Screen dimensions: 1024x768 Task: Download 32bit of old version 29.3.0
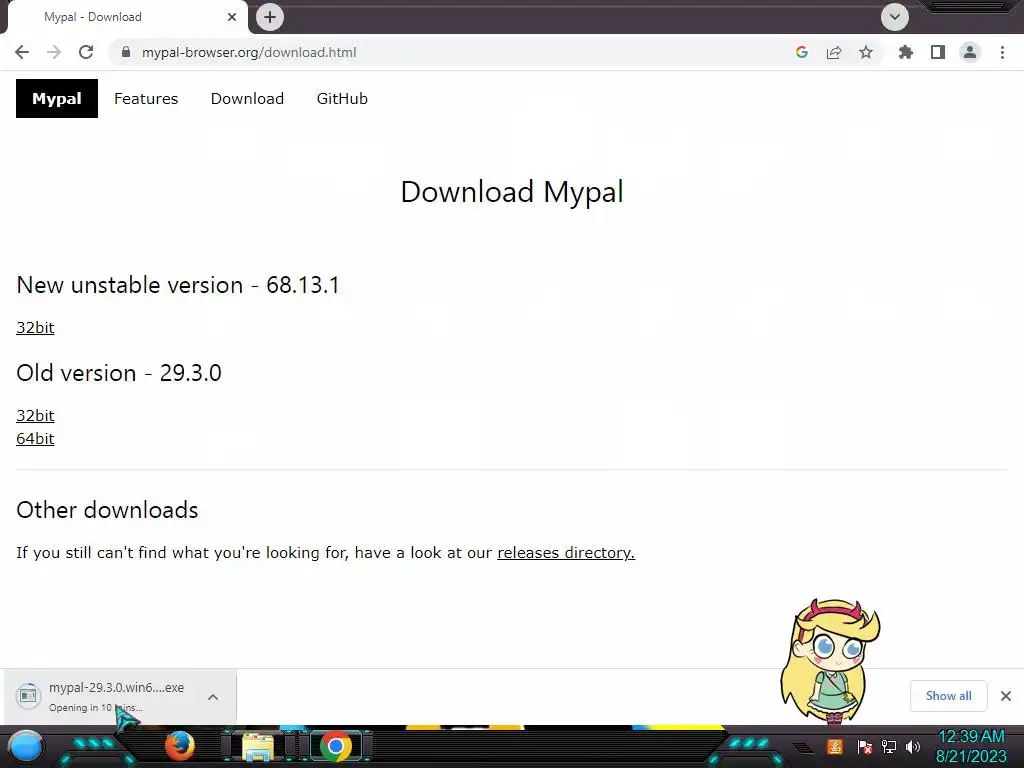(x=35, y=415)
